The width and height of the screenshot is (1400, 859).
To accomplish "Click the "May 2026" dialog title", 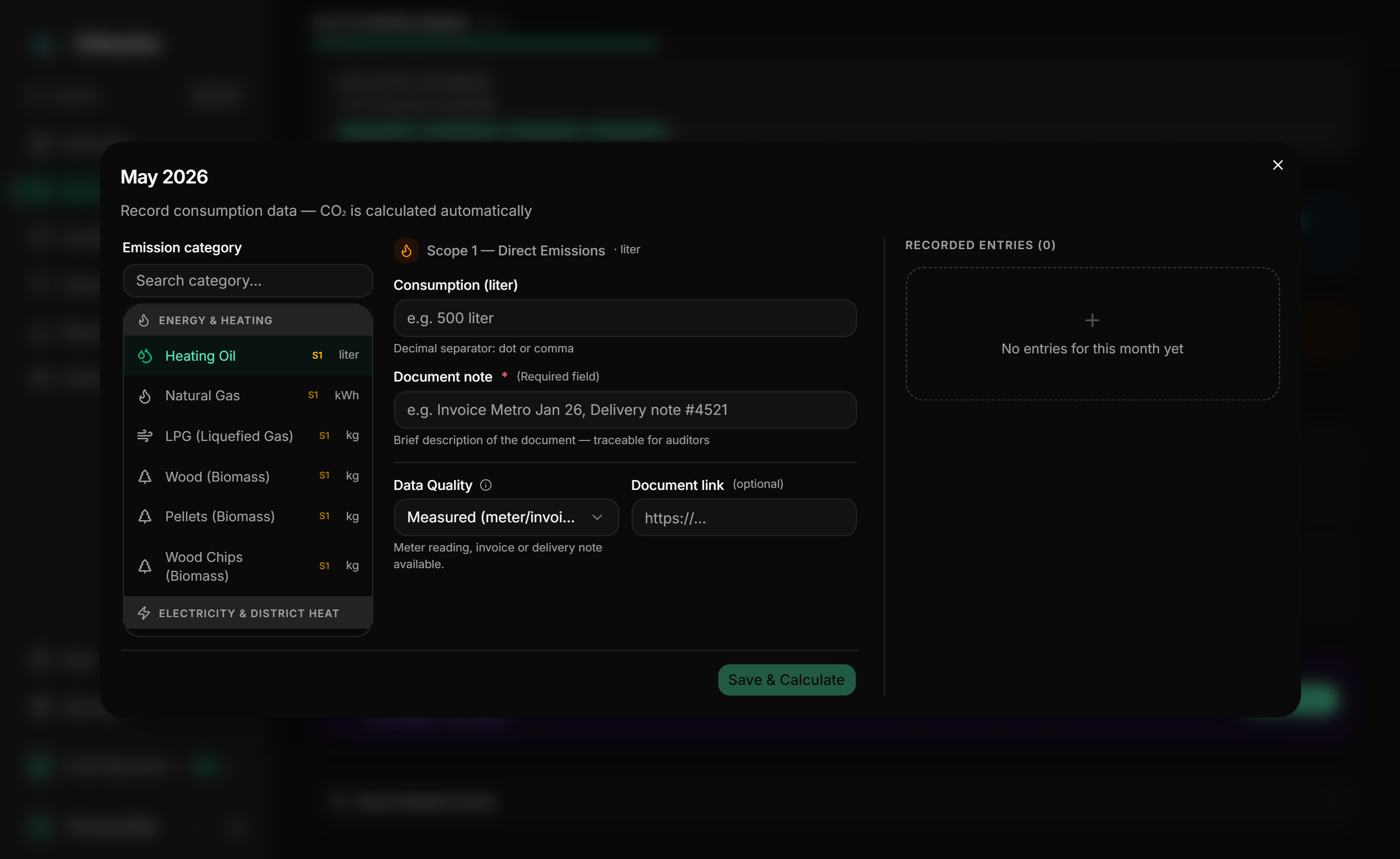I will [x=164, y=177].
